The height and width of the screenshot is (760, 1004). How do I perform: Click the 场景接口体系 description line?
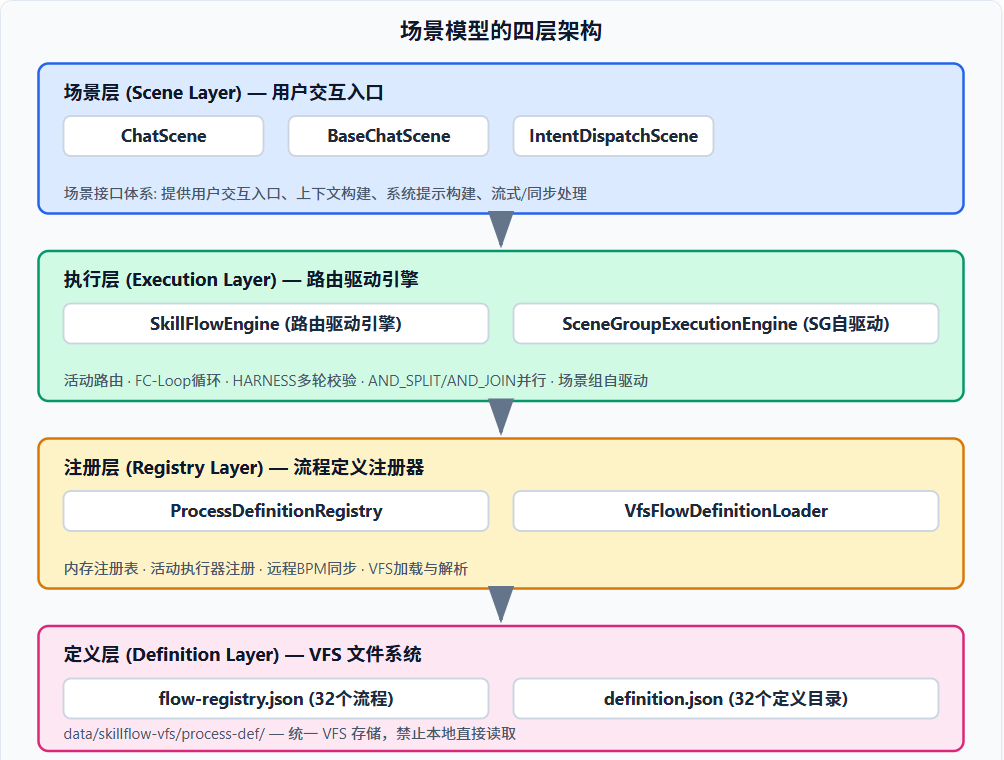325,193
